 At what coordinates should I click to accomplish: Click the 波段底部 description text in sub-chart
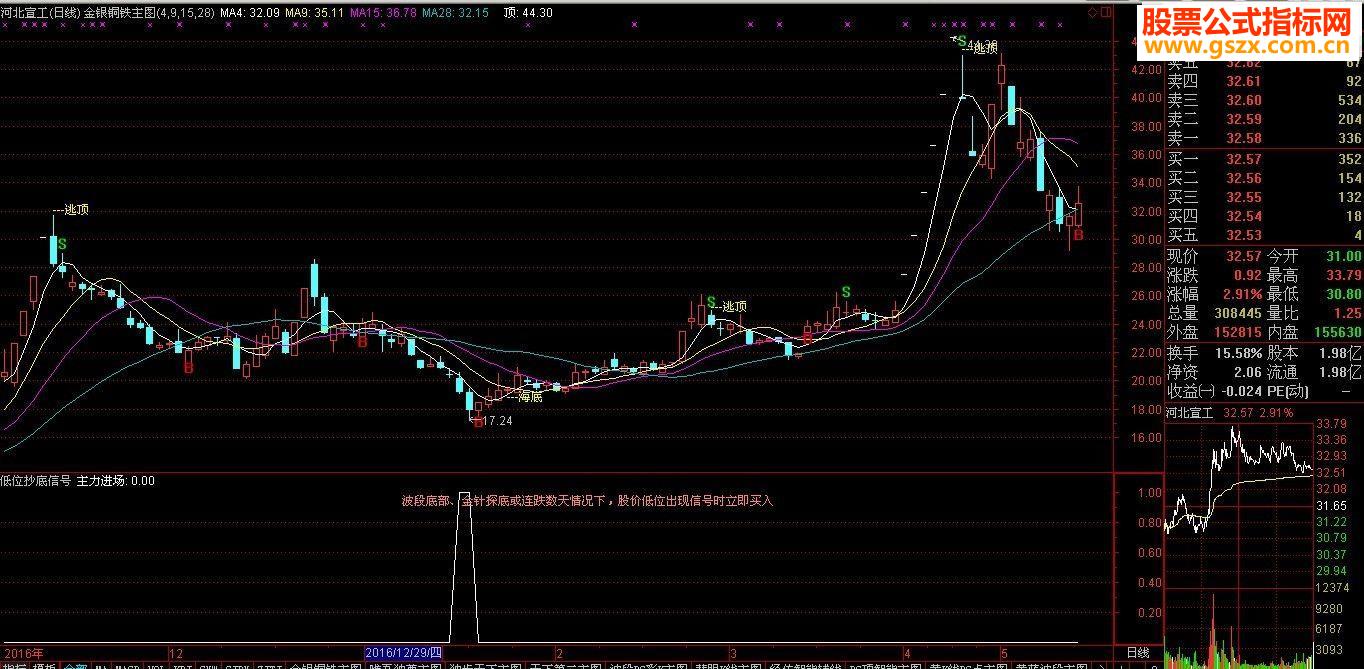click(587, 500)
